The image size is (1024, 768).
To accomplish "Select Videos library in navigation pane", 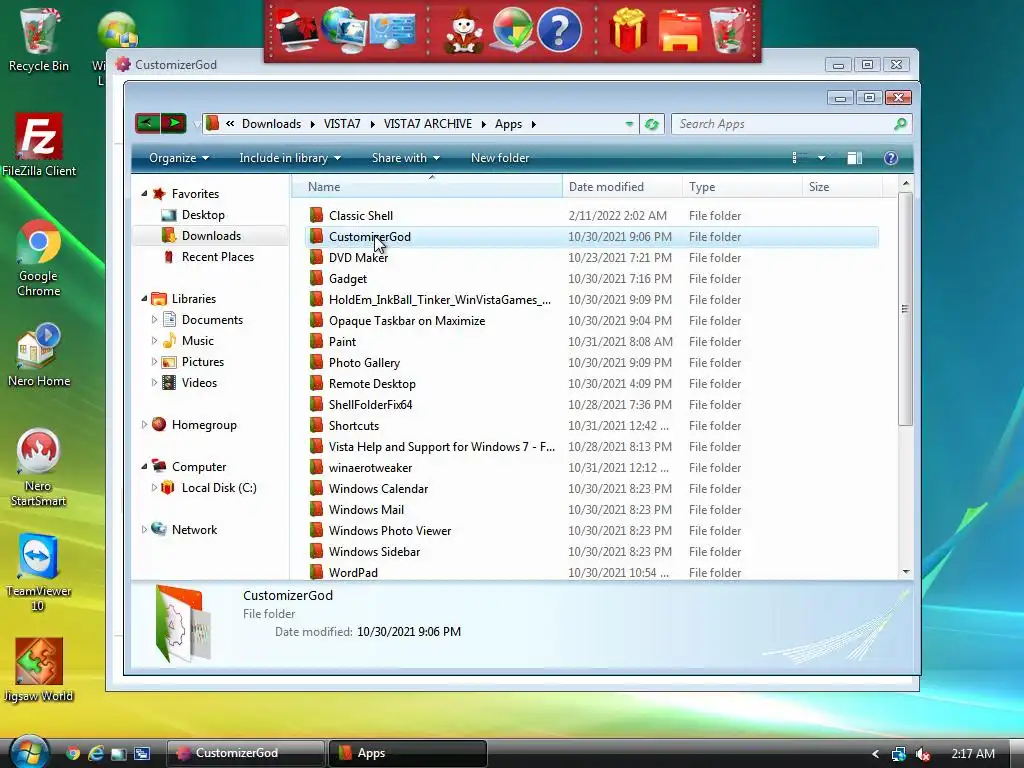I will coord(199,383).
